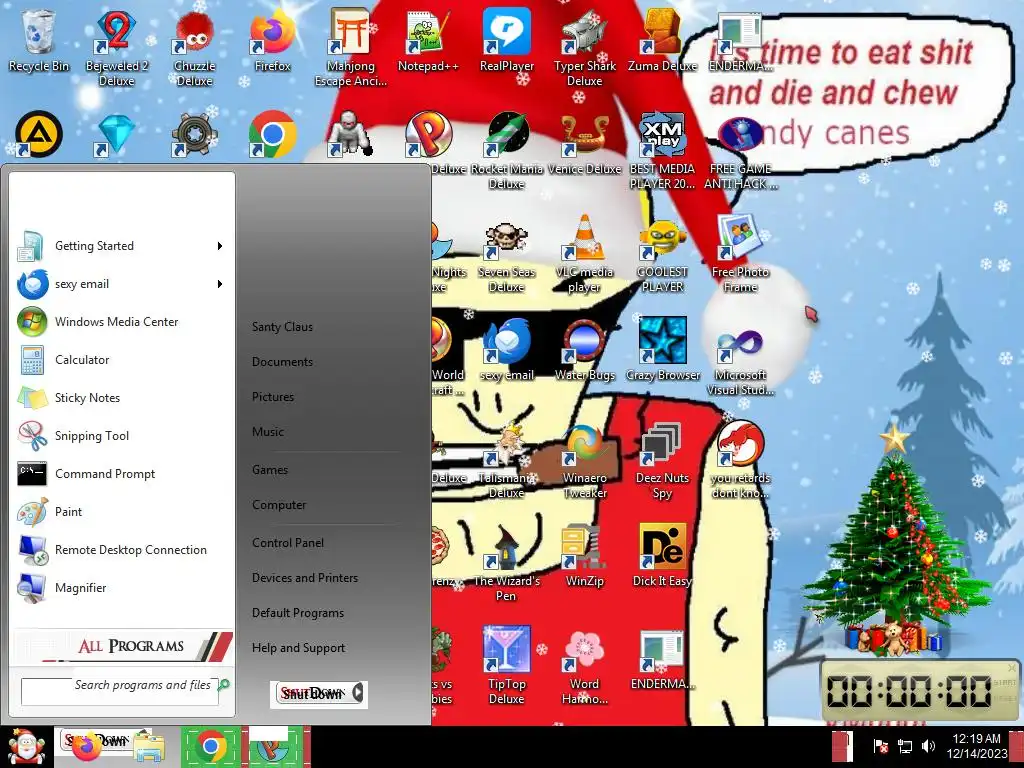The height and width of the screenshot is (768, 1024).
Task: Open Free Photo Frame shortcut
Action: coord(740,253)
